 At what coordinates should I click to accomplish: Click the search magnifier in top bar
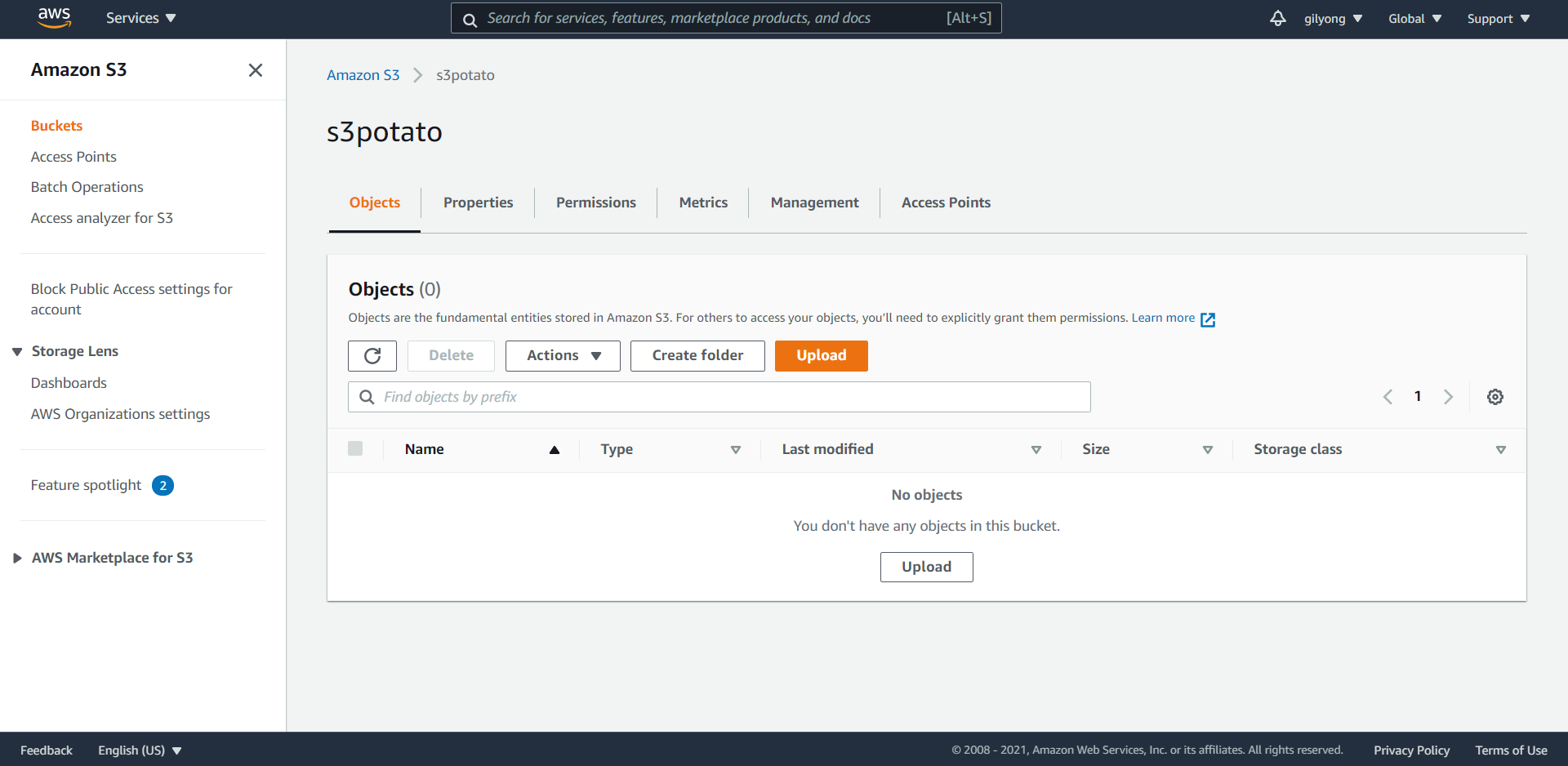(x=470, y=19)
